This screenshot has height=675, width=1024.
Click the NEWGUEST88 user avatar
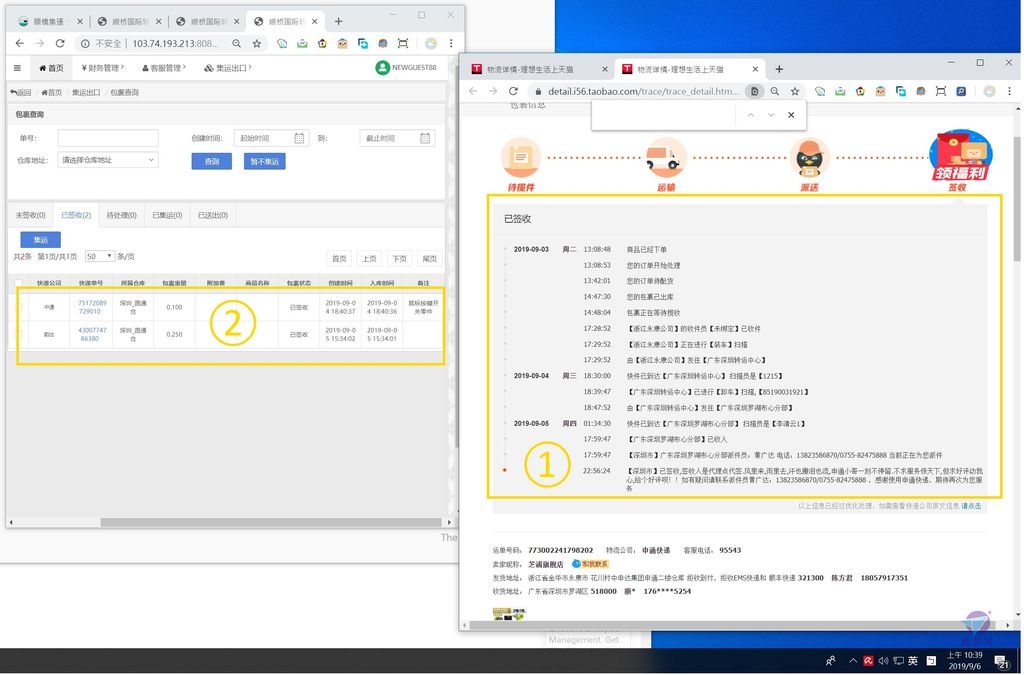[x=382, y=67]
